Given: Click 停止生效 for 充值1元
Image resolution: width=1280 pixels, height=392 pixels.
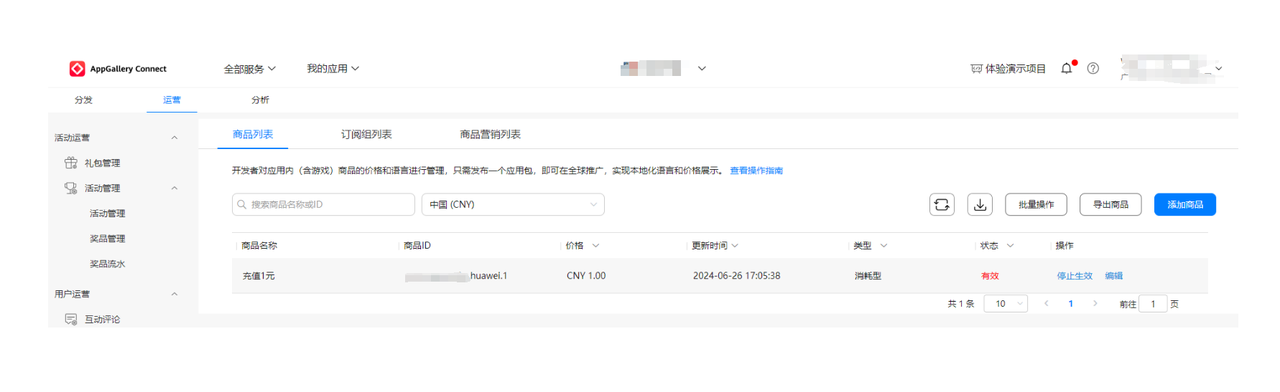Looking at the screenshot, I should 1075,276.
